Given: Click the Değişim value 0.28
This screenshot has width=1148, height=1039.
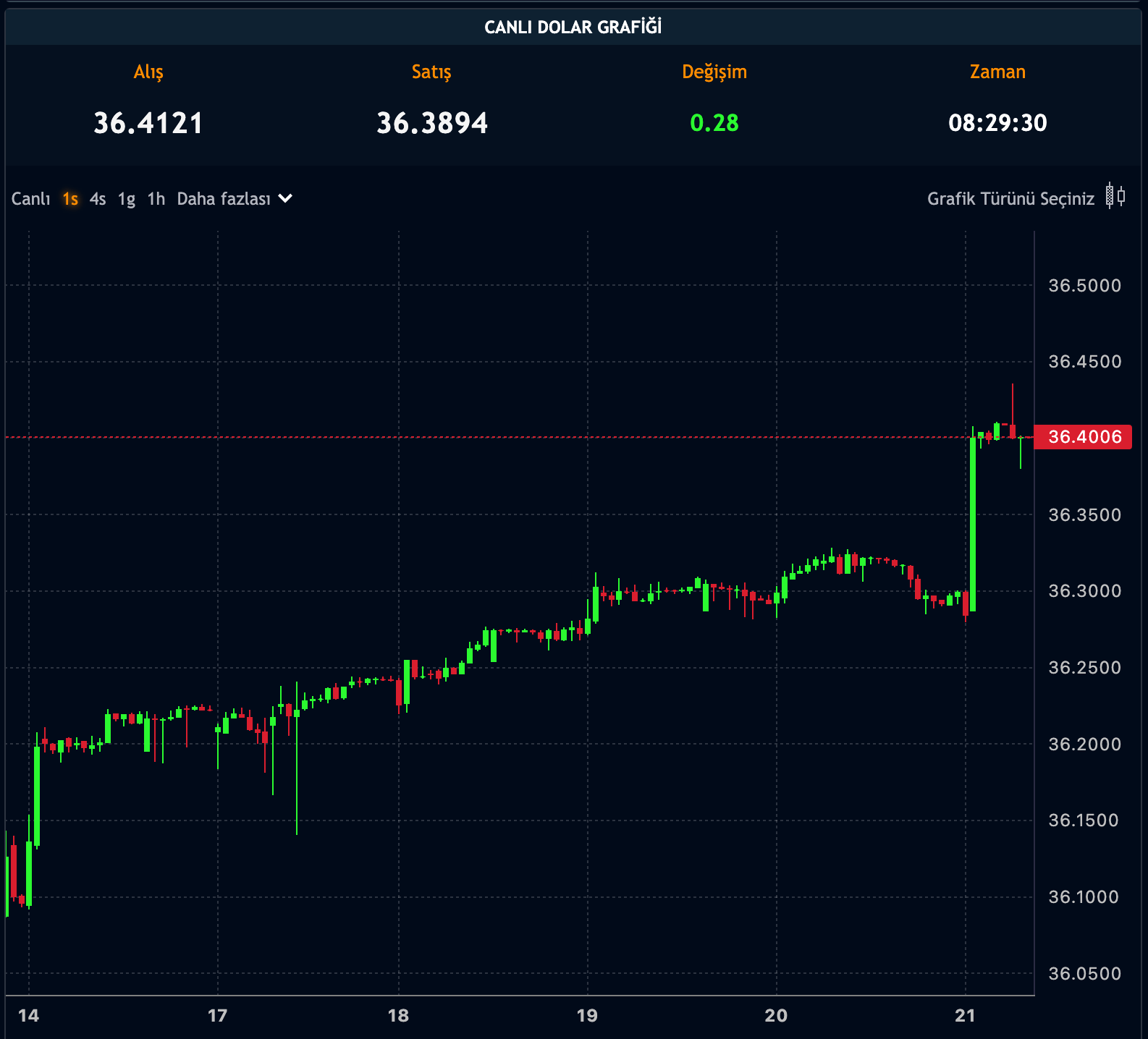Looking at the screenshot, I should coord(714,123).
